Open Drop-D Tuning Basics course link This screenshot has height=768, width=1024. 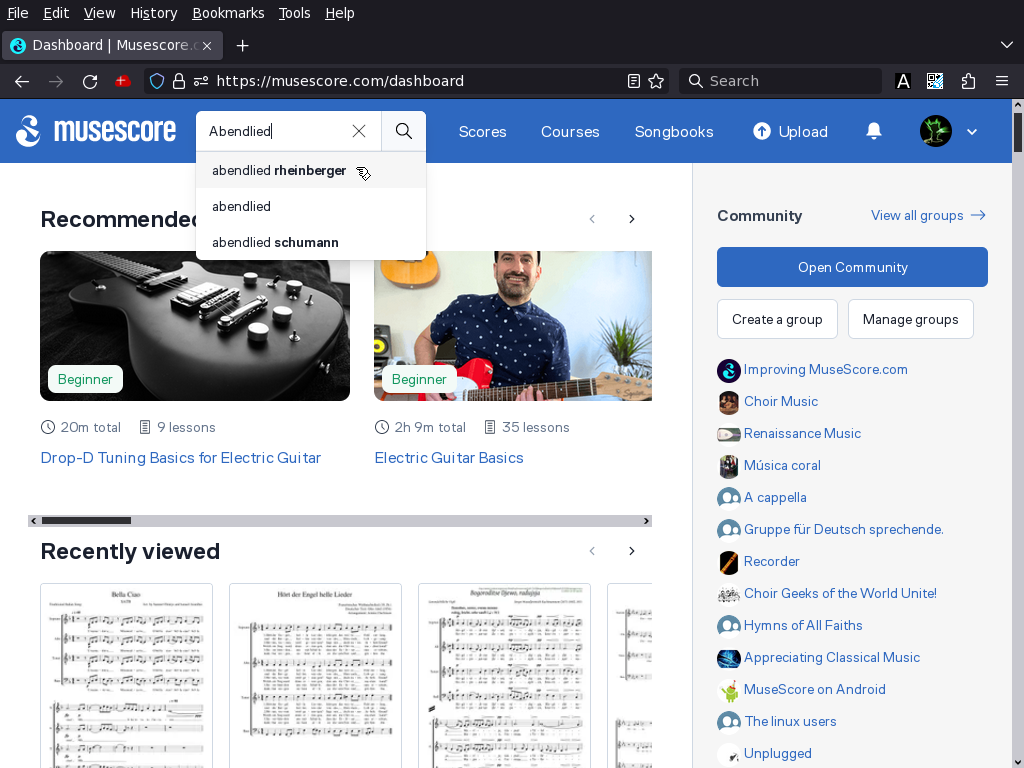tap(181, 458)
